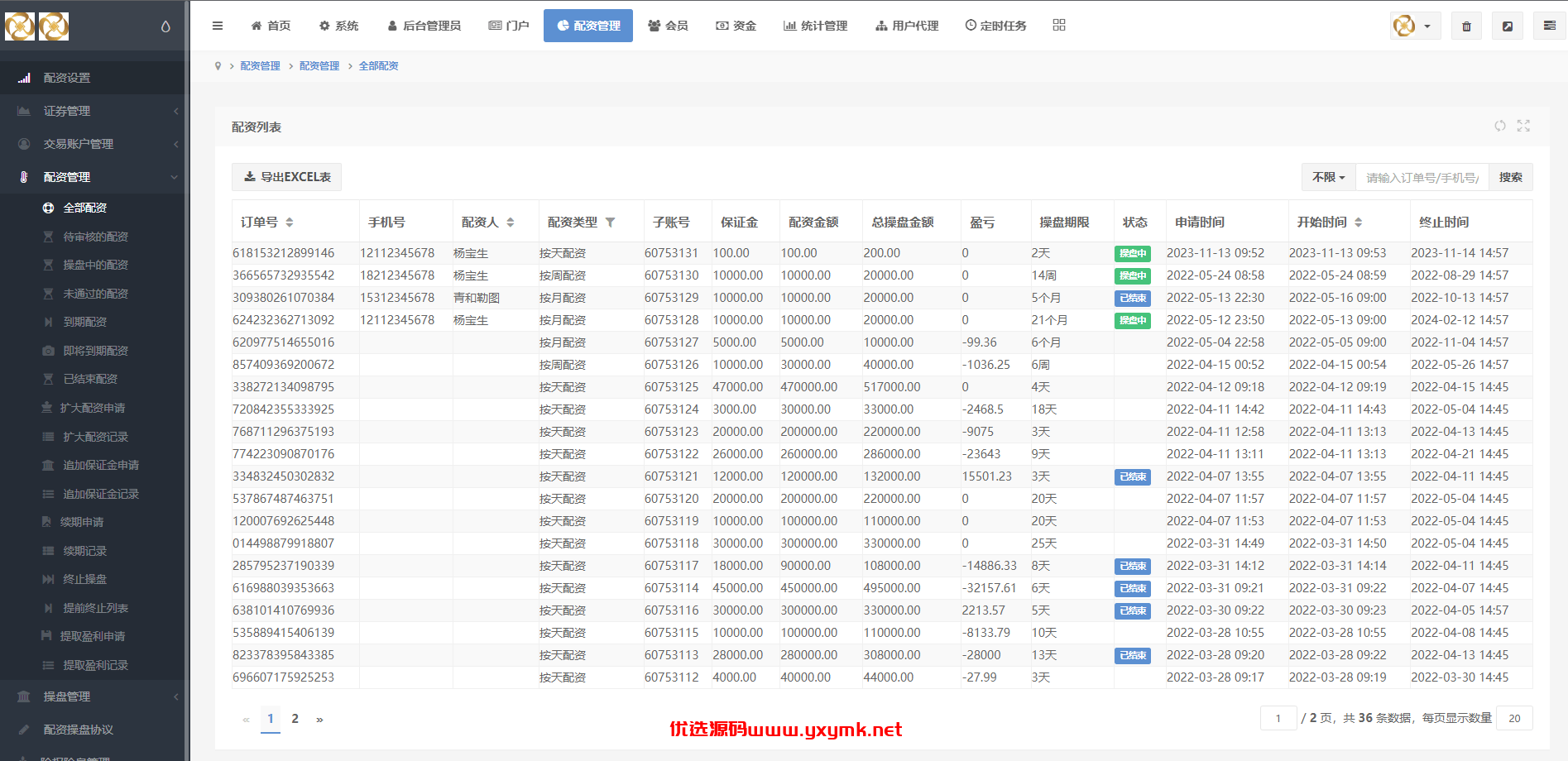The image size is (1568, 761).
Task: Open the 资金 top menu
Action: tap(736, 26)
